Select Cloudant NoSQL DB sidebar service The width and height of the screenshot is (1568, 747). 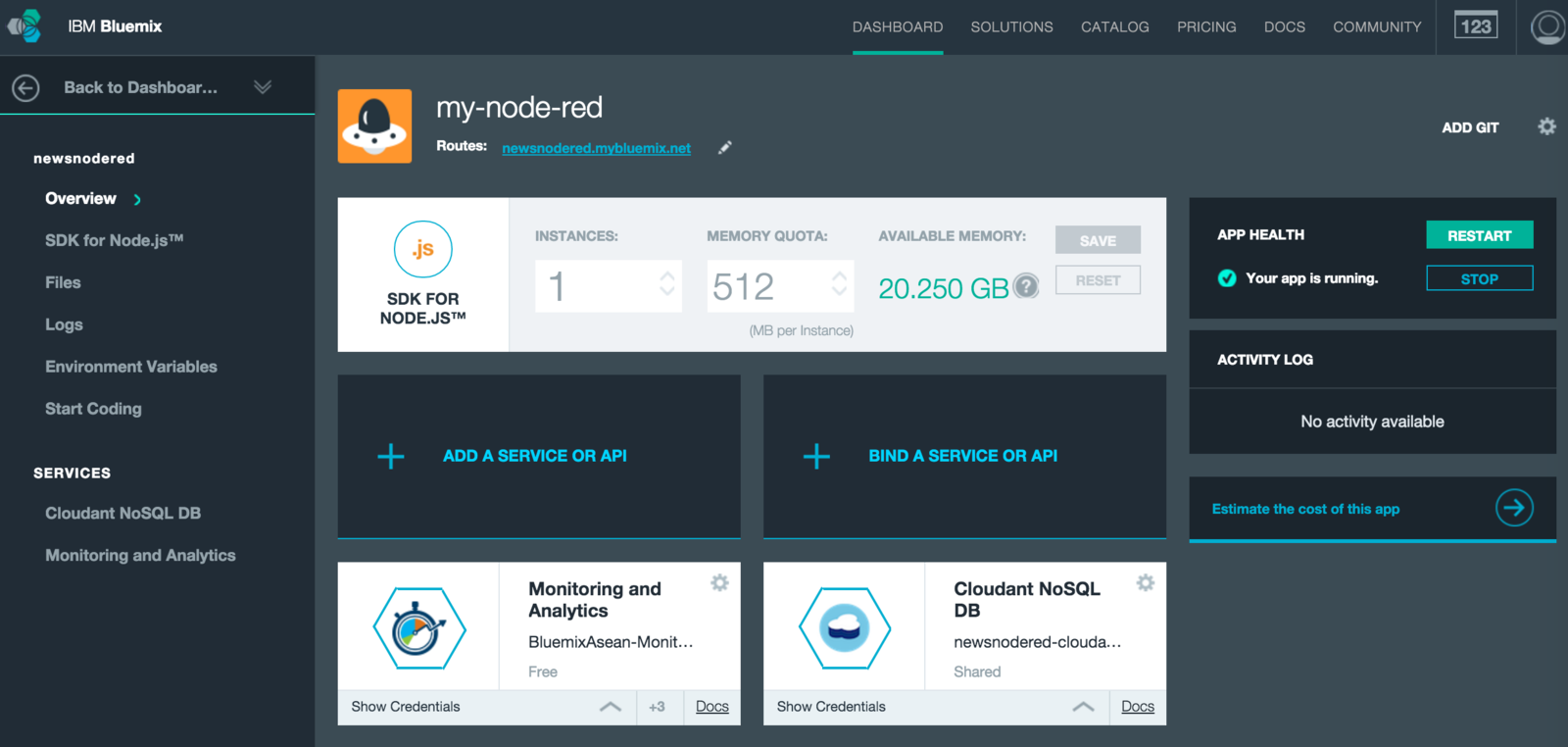pyautogui.click(x=122, y=514)
